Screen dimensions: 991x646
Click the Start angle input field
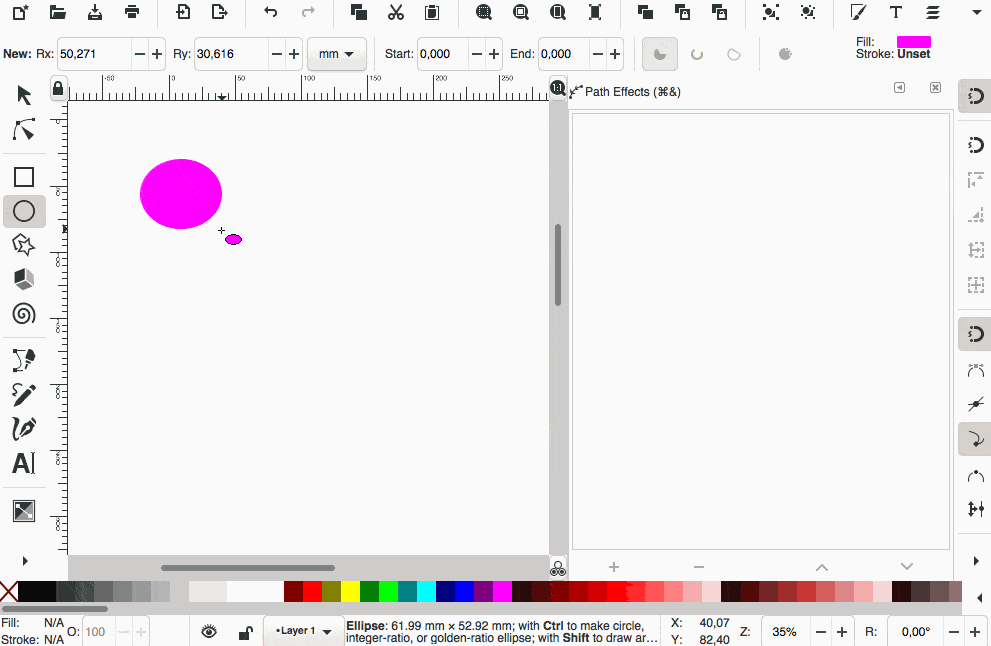(443, 54)
